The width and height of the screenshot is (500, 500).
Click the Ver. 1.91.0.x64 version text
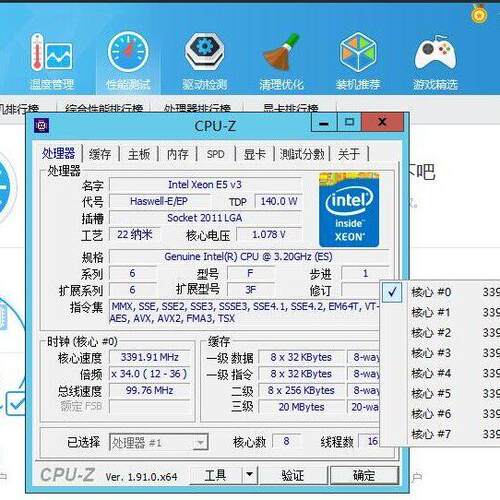pyautogui.click(x=141, y=477)
